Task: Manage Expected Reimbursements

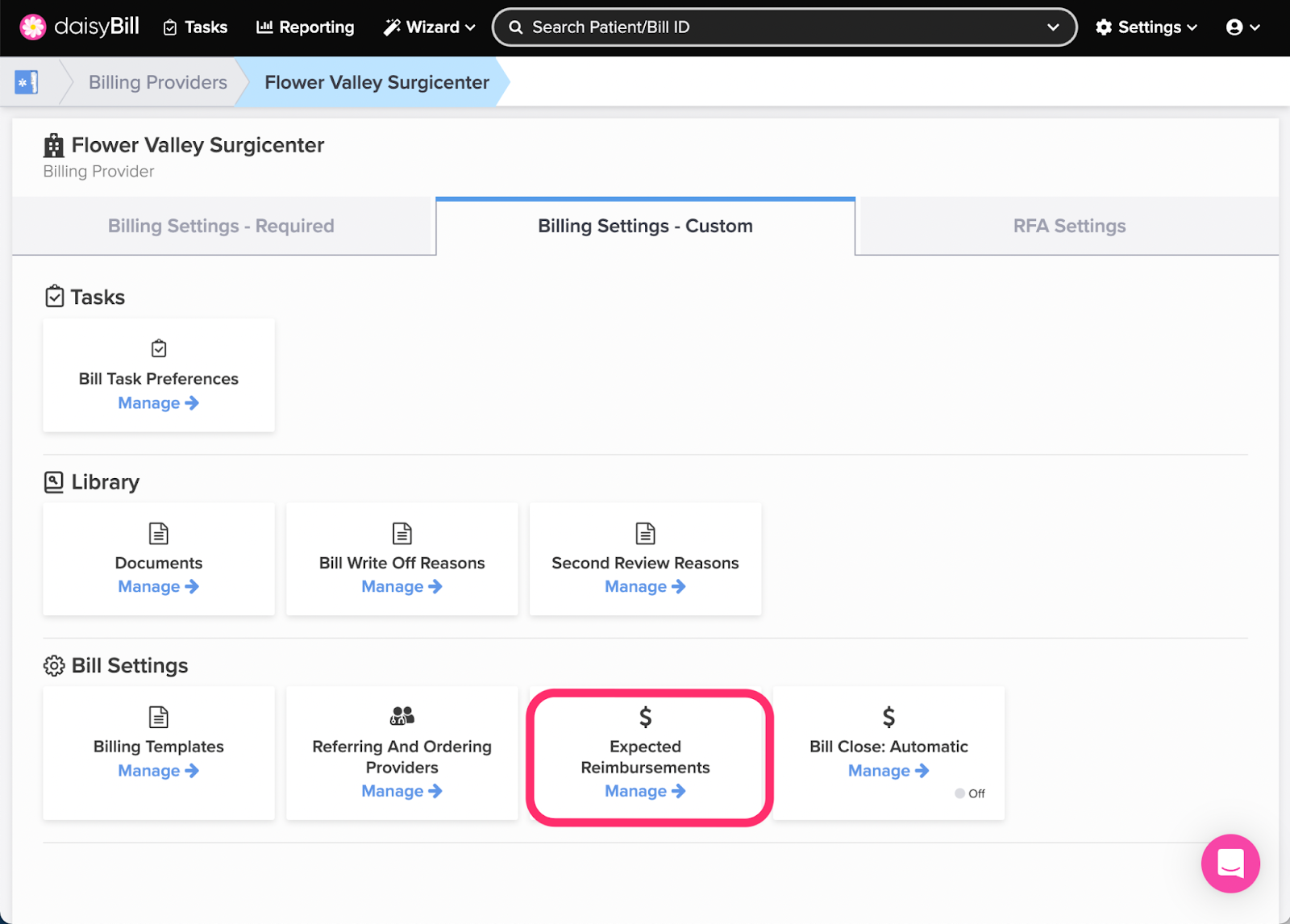Action: [646, 791]
